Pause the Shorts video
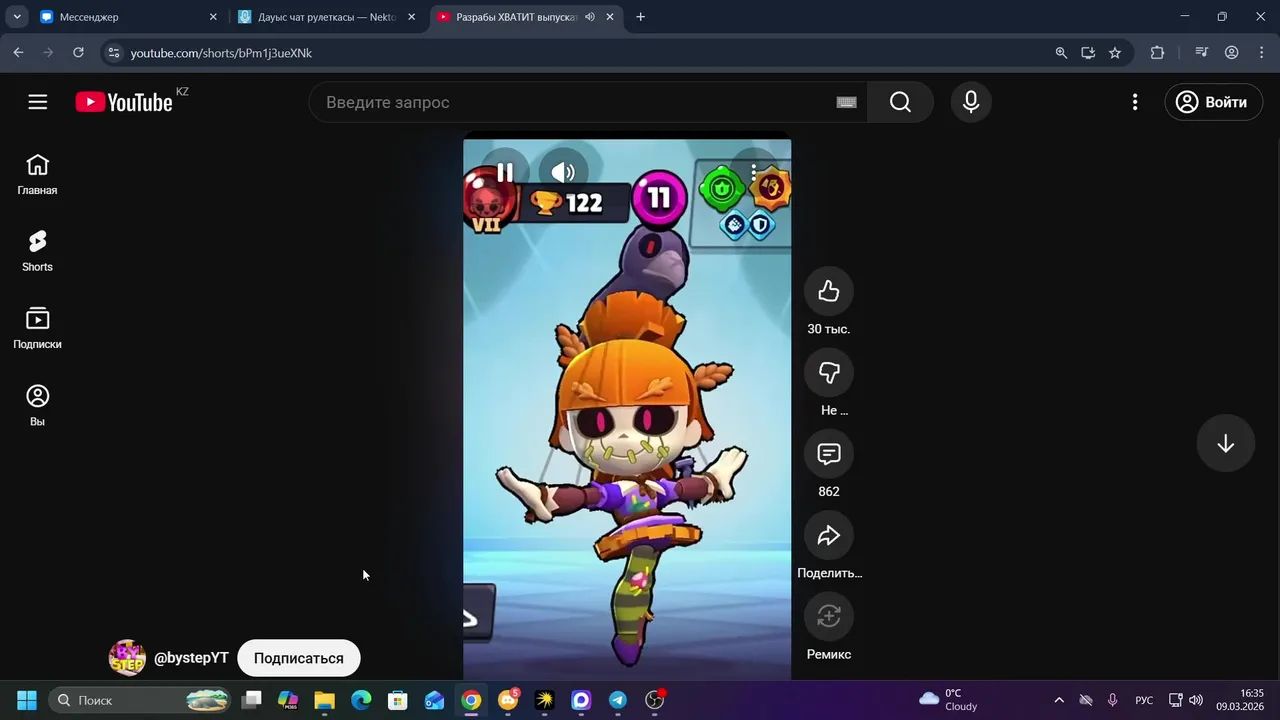Screen dimensions: 1280x720 (x=505, y=172)
